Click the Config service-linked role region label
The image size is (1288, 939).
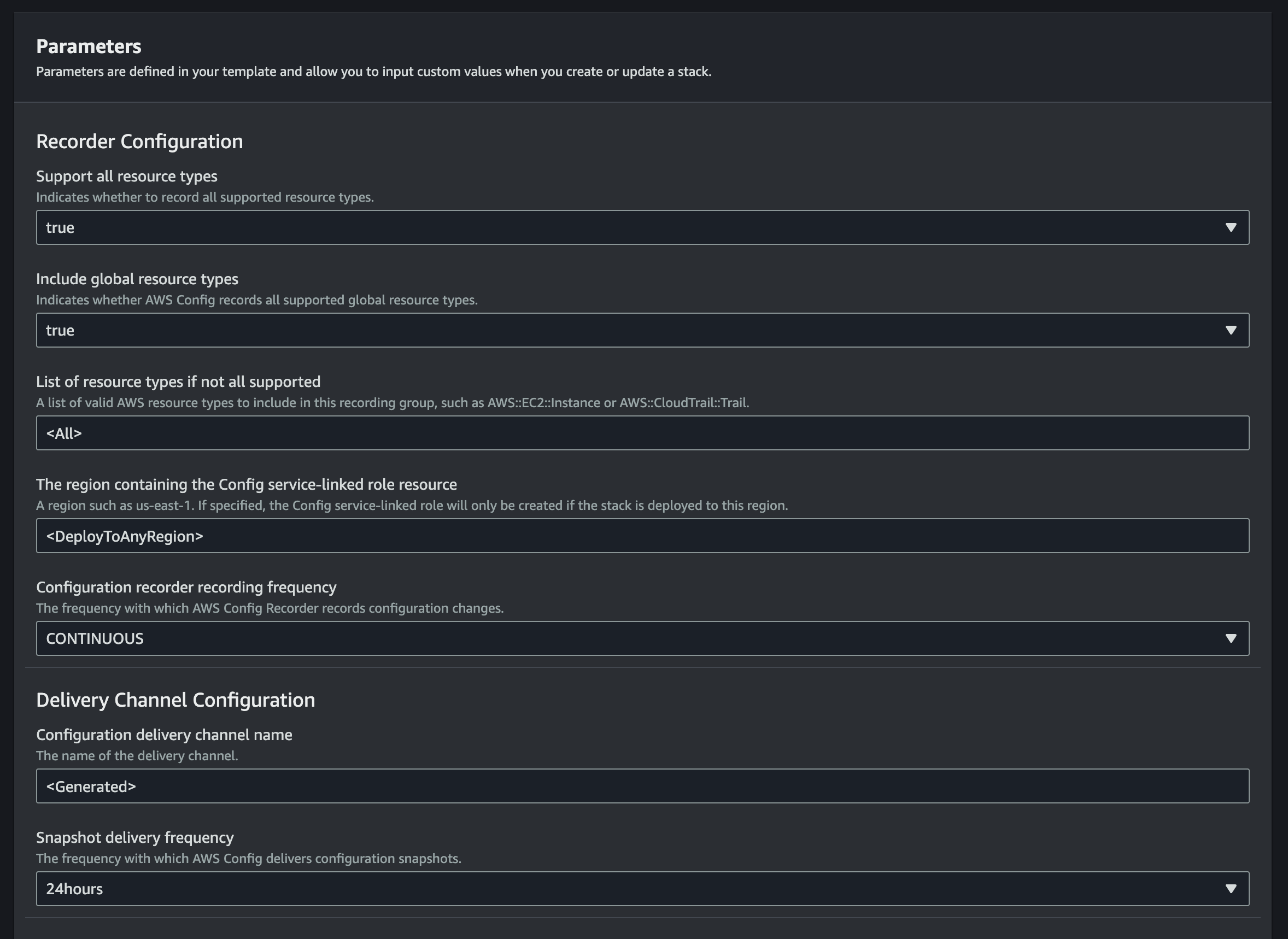pos(247,484)
